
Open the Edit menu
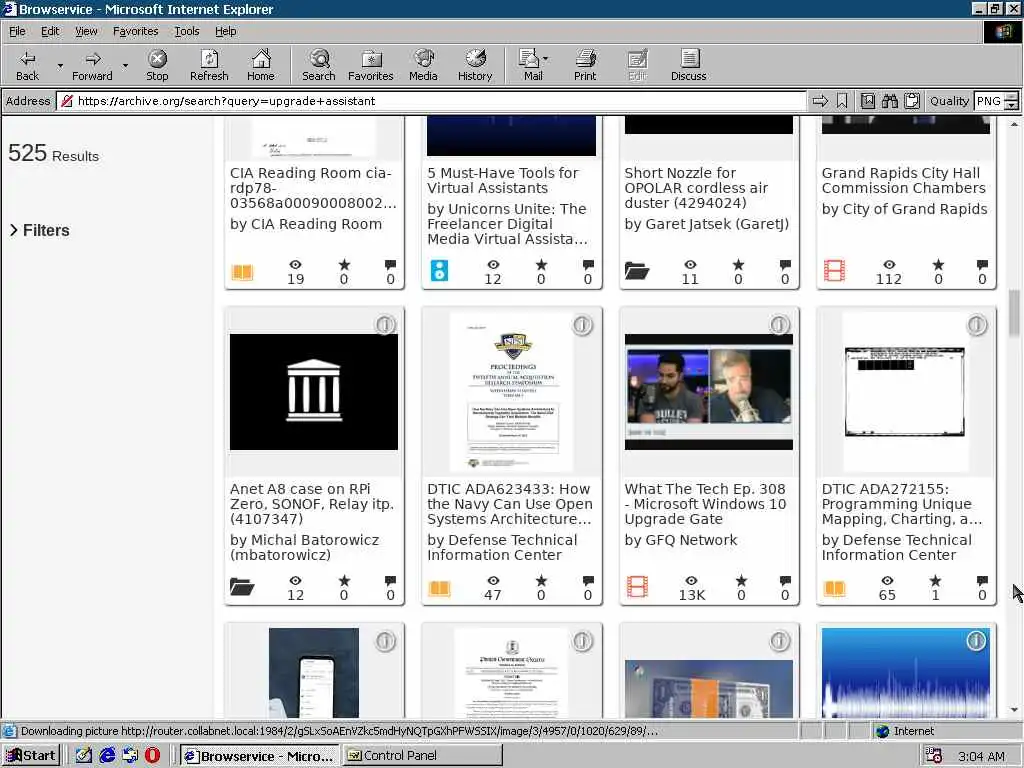click(50, 31)
